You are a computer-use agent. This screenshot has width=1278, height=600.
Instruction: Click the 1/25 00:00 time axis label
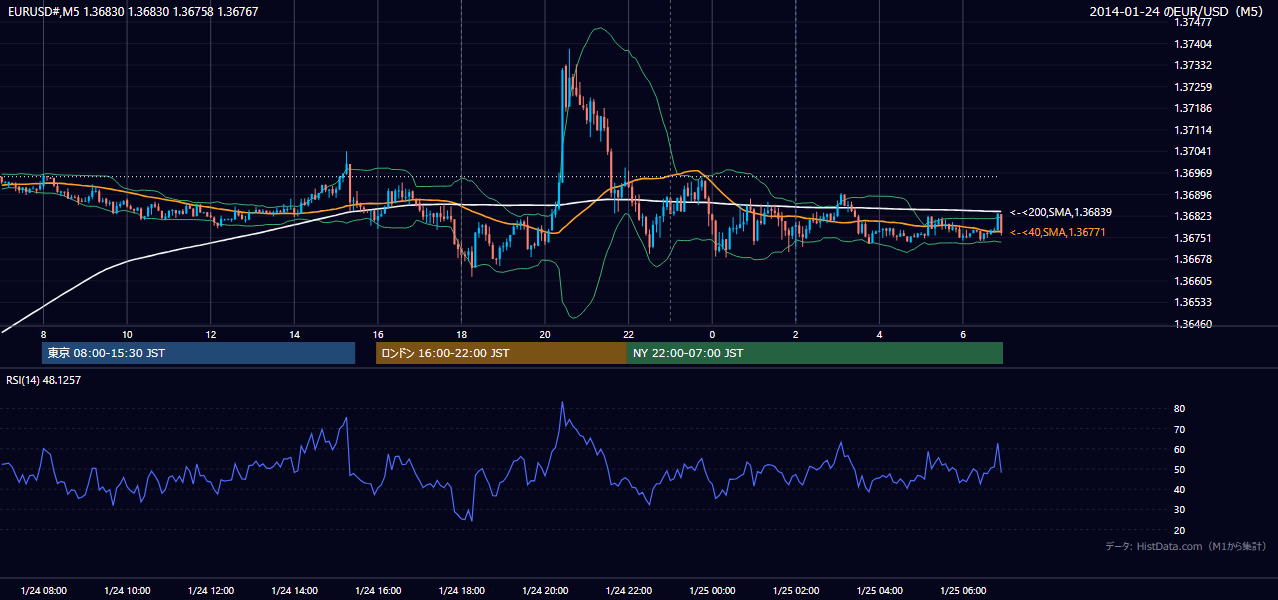click(713, 591)
